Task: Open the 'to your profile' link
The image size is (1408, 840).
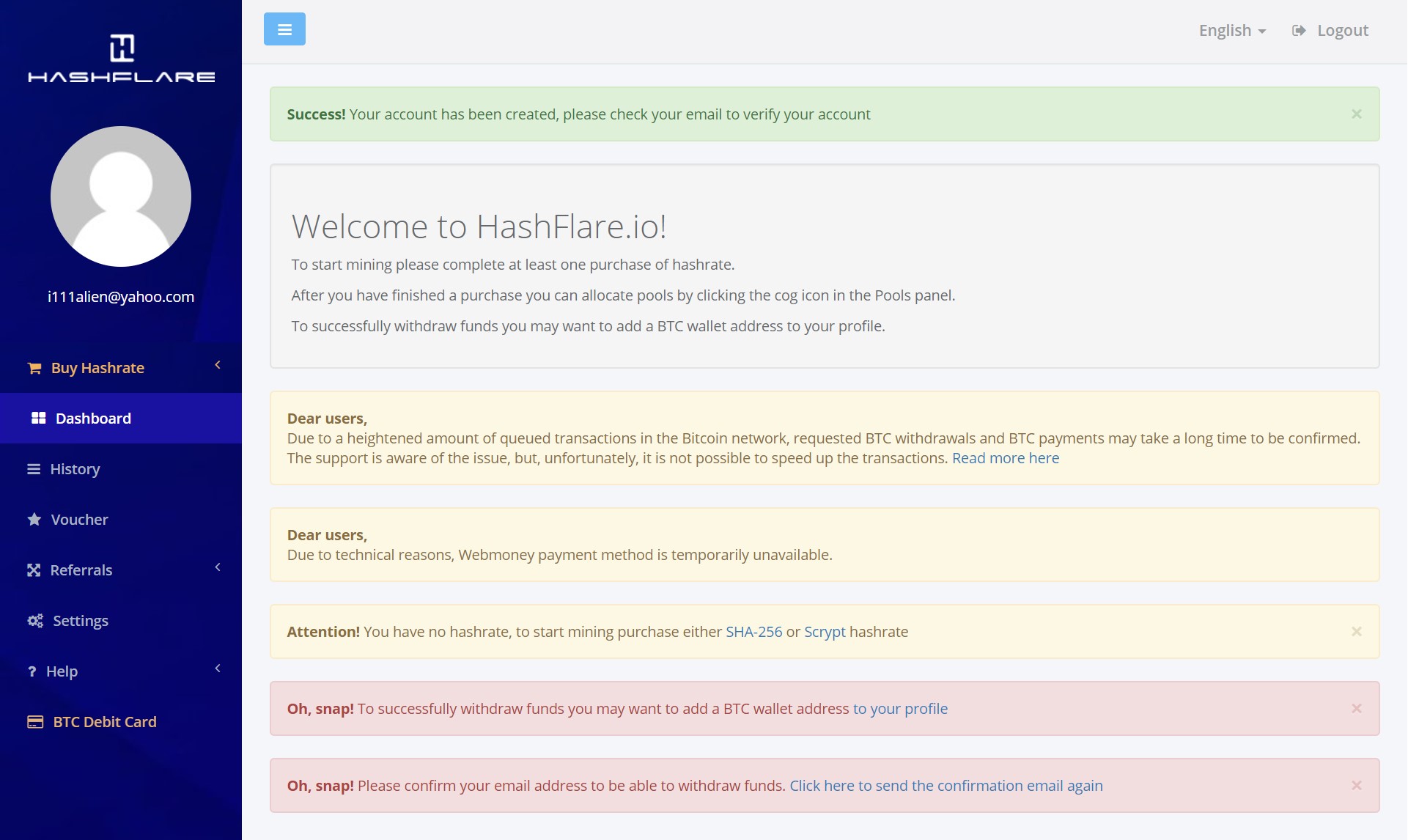Action: point(900,708)
